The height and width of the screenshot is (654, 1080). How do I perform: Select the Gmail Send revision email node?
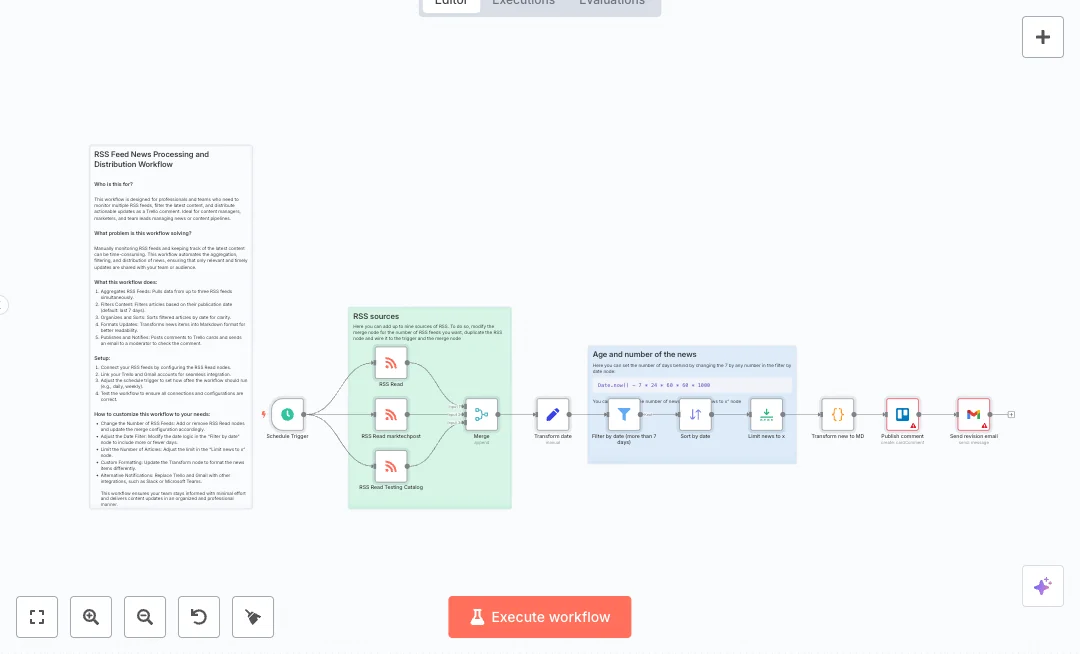[973, 414]
